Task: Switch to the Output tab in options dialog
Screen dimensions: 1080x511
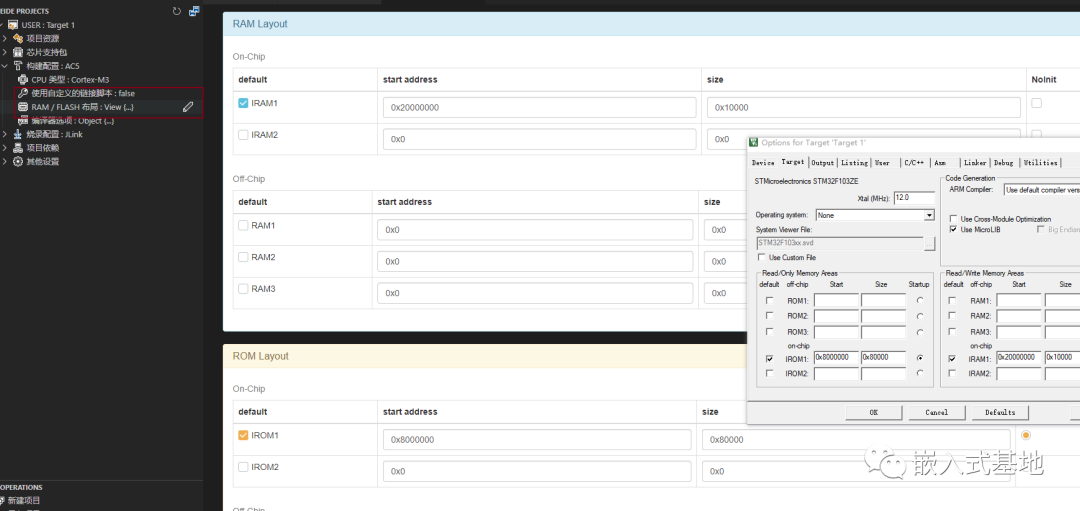Action: [x=822, y=162]
